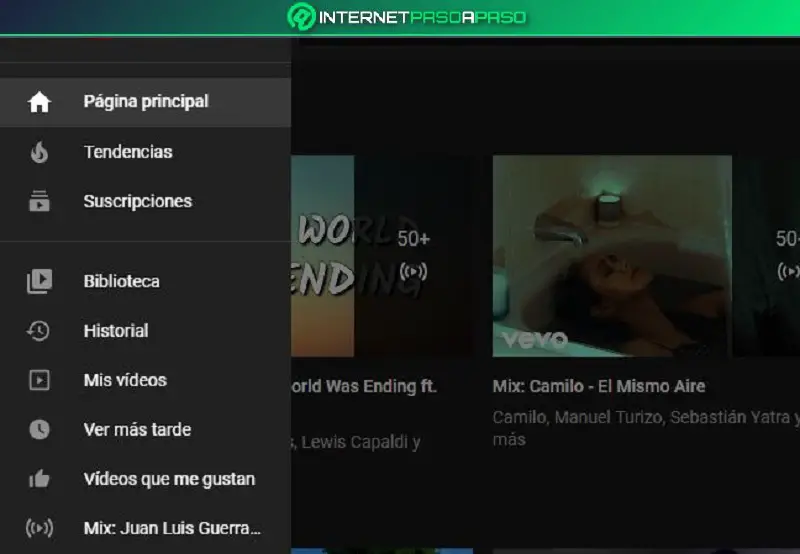800x554 pixels.
Task: View Historial
Action: tap(145, 331)
